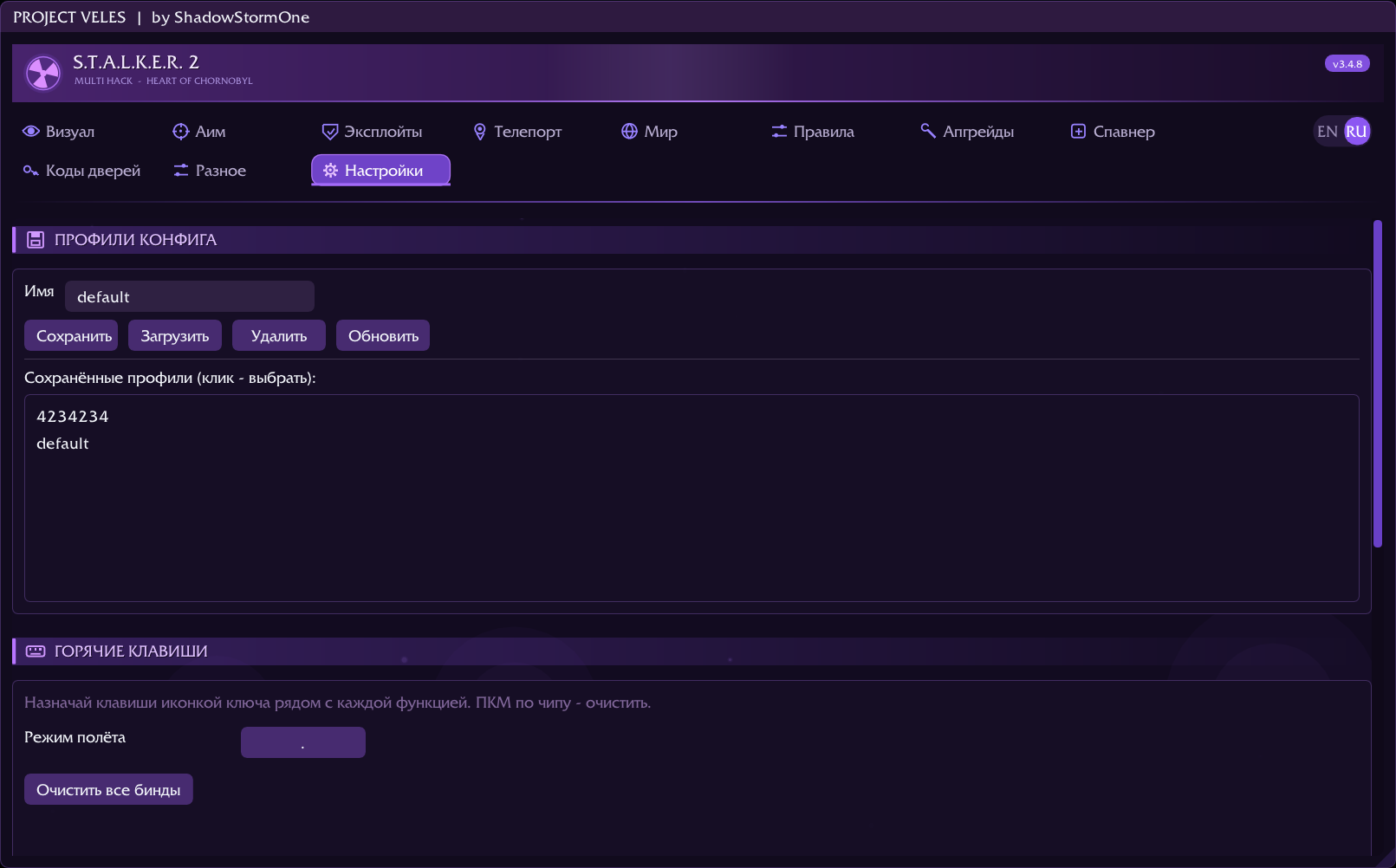1396x868 pixels.
Task: Refresh the profile list with Обновить
Action: (383, 336)
